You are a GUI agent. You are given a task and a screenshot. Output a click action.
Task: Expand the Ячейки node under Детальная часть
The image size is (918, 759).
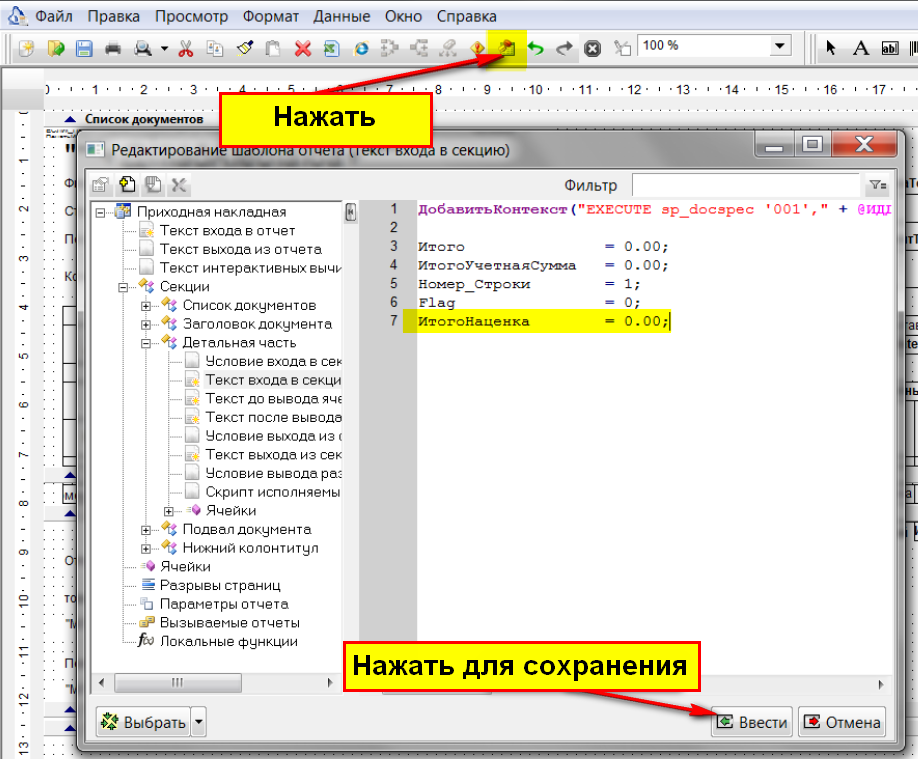point(169,511)
